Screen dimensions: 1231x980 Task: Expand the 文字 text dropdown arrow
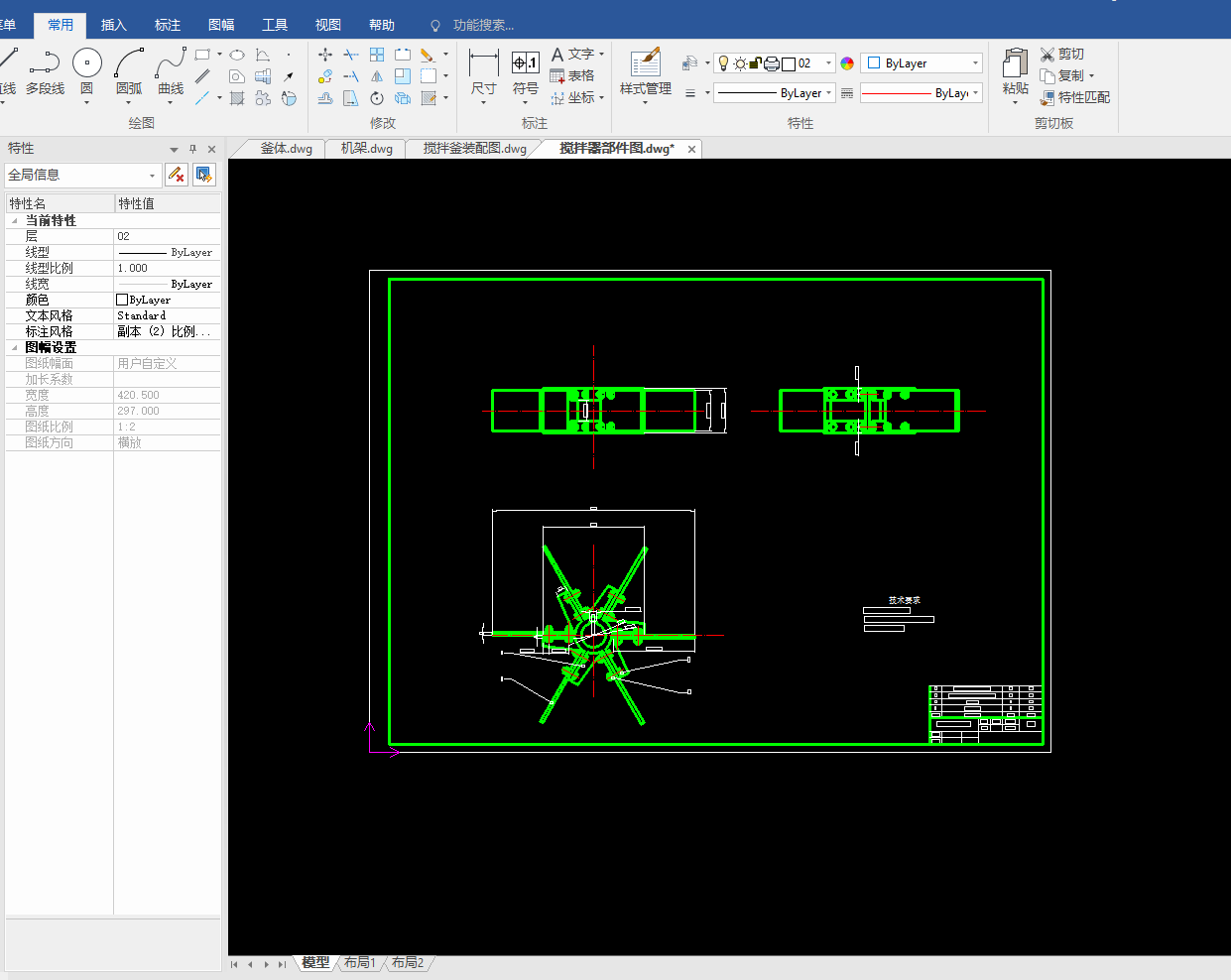(x=601, y=55)
